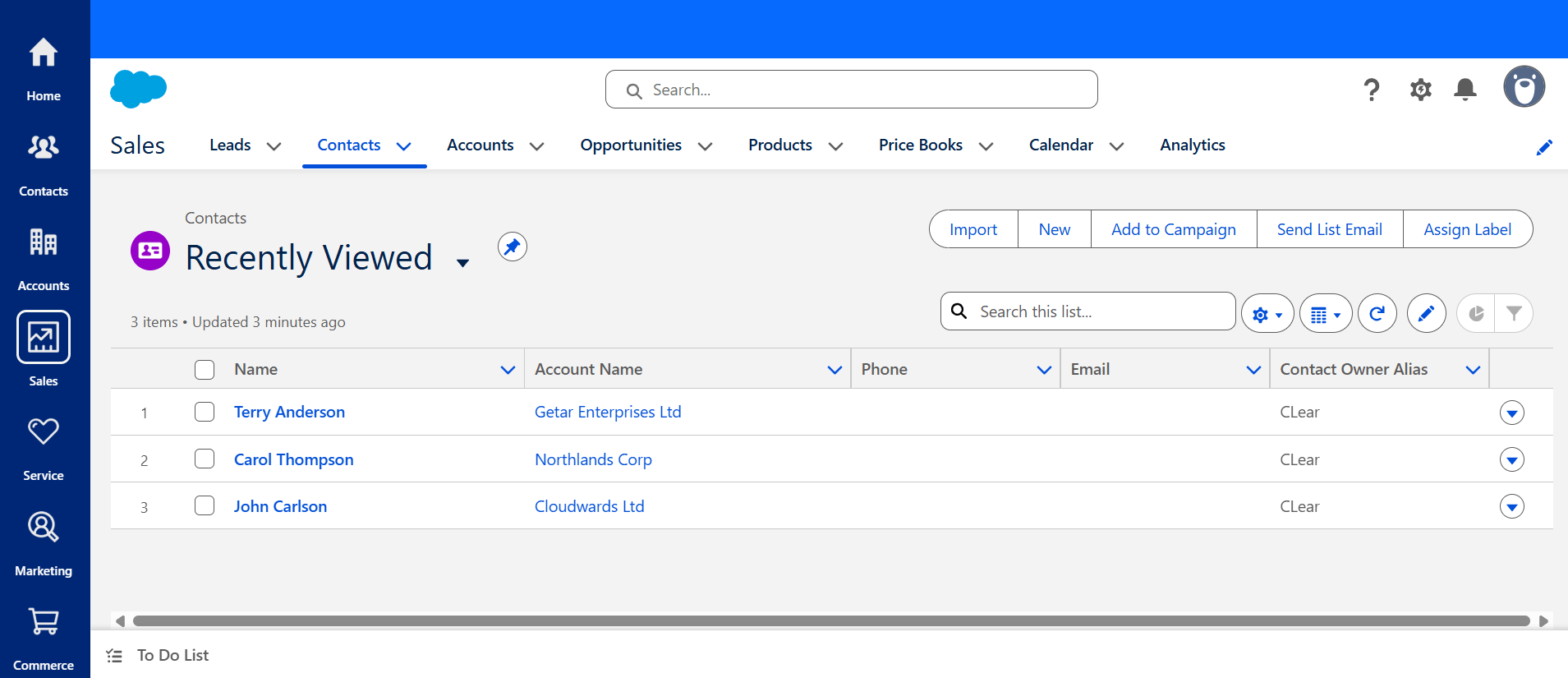Switch to the Price Books tab
1568x678 pixels.
921,145
